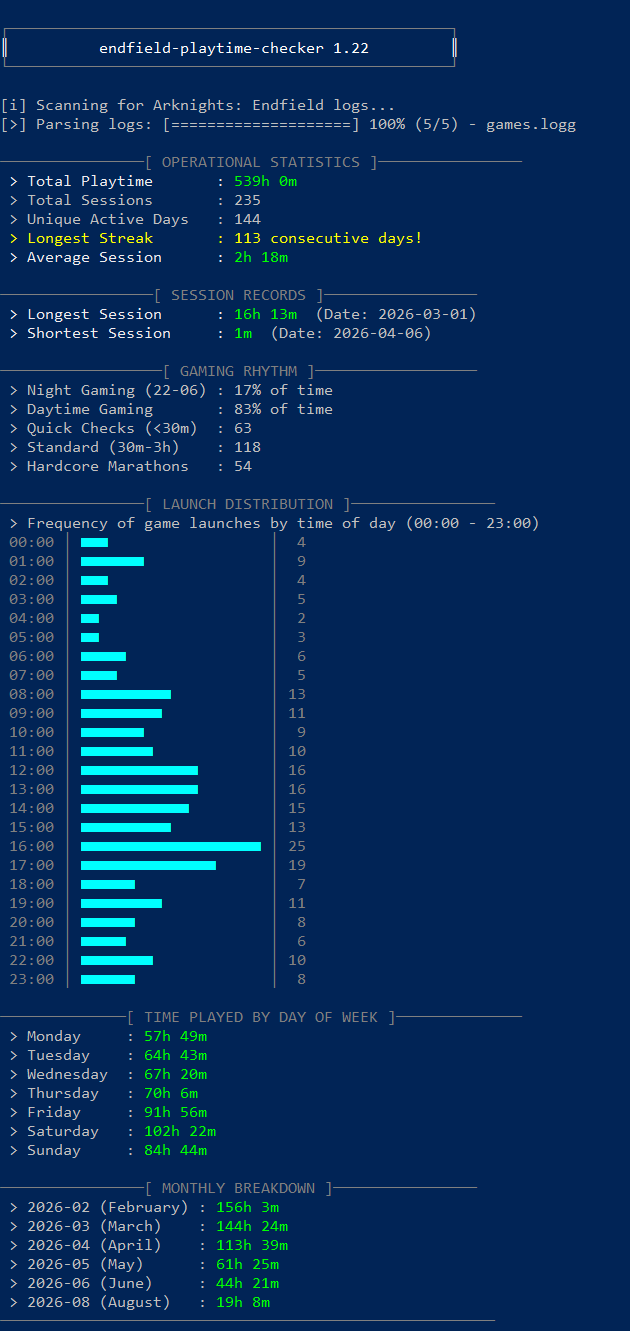
Task: Click the cyan bar for 01:00
Action: coord(112,561)
